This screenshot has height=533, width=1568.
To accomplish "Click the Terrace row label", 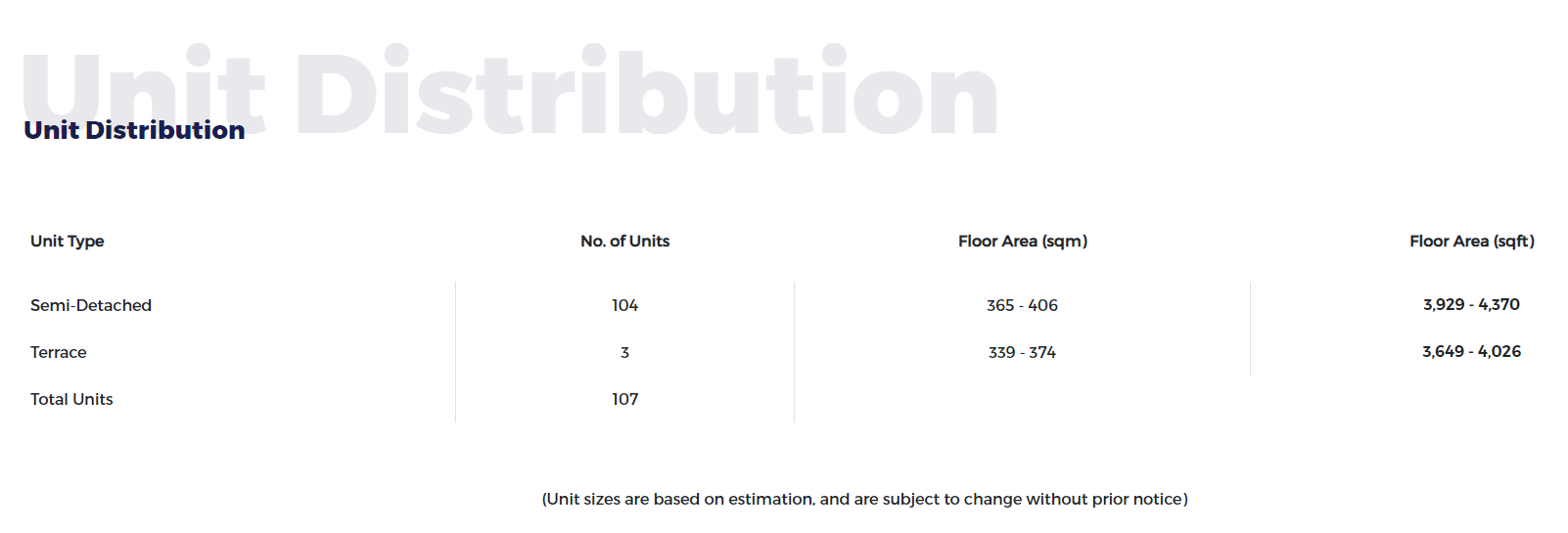I will [x=58, y=352].
